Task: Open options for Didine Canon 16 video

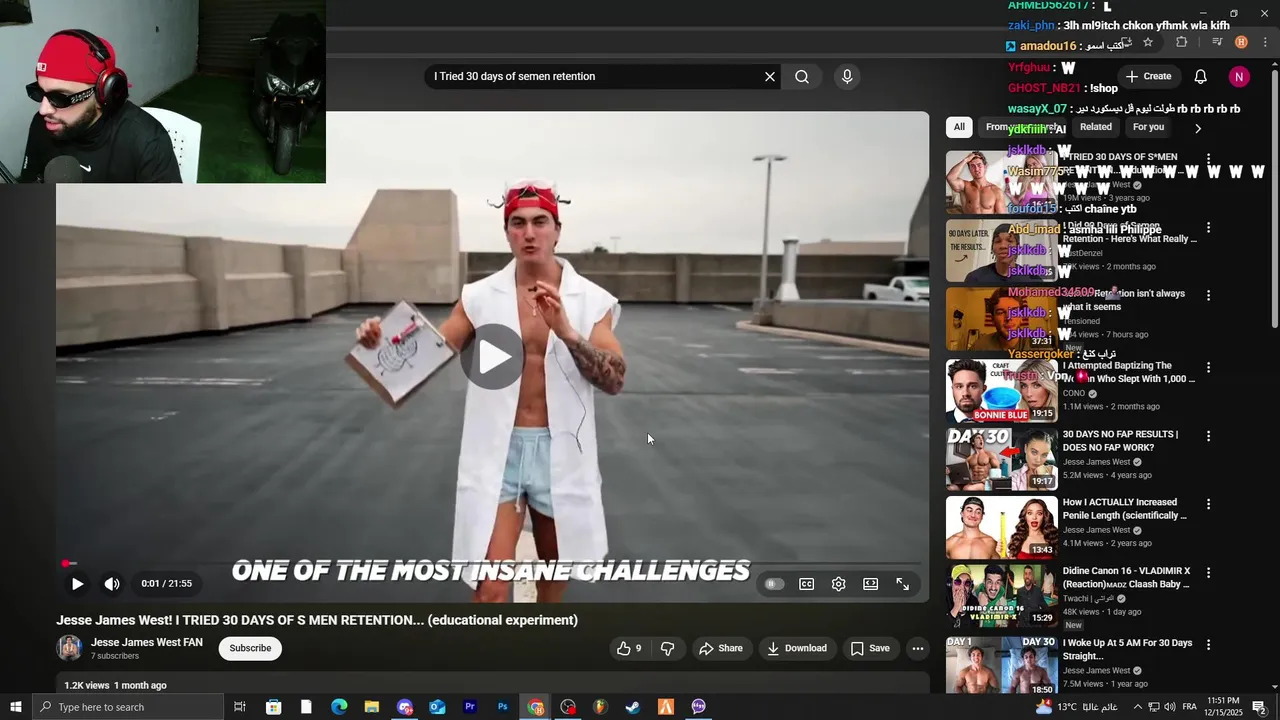Action: point(1208,573)
